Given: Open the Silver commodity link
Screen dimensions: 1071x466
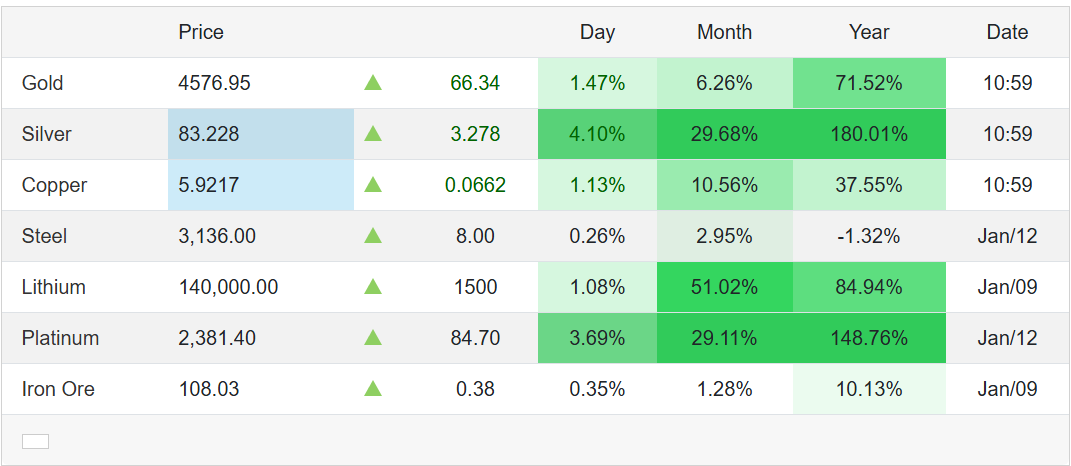Looking at the screenshot, I should [46, 134].
